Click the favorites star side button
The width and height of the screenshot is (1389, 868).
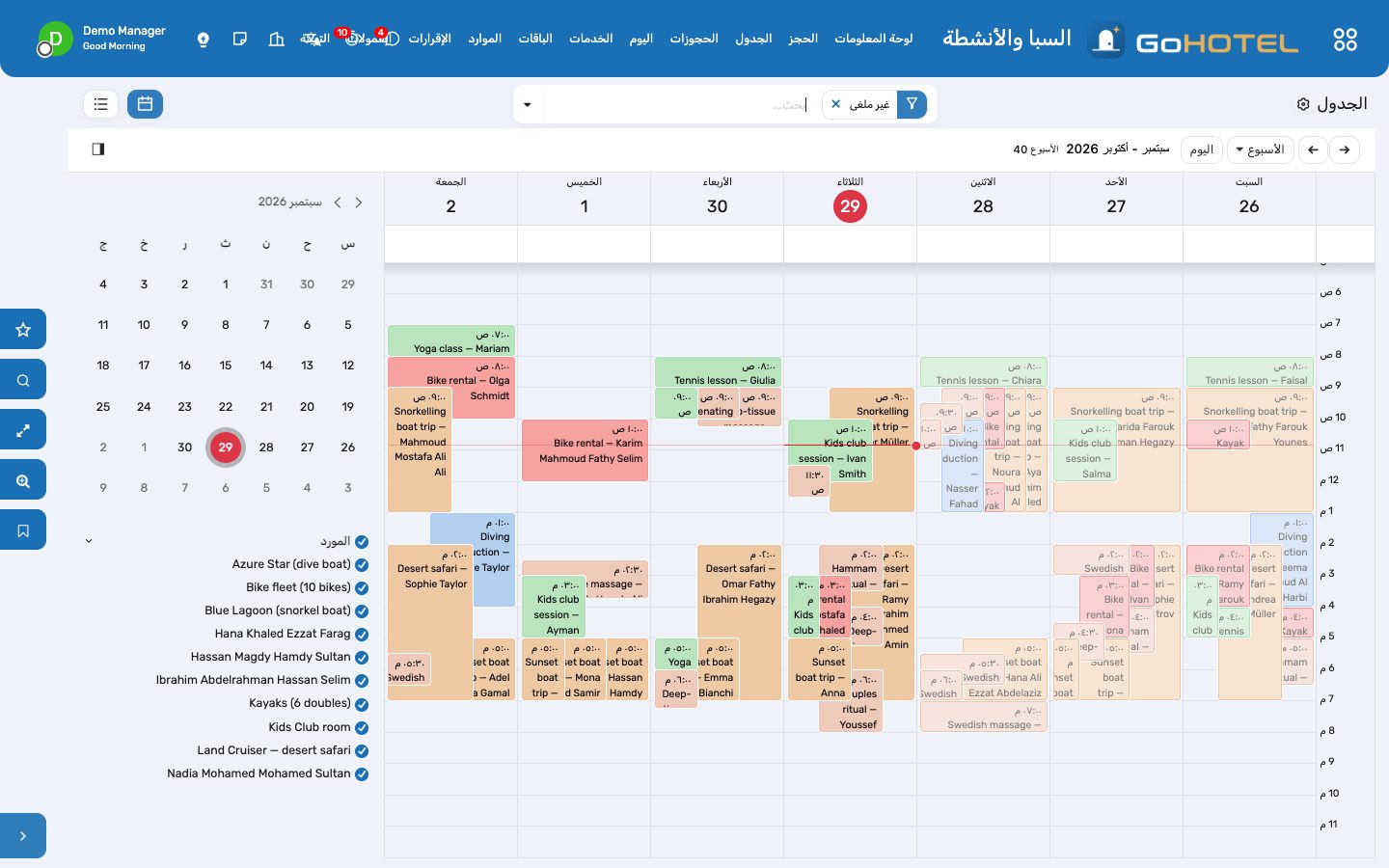click(x=23, y=330)
